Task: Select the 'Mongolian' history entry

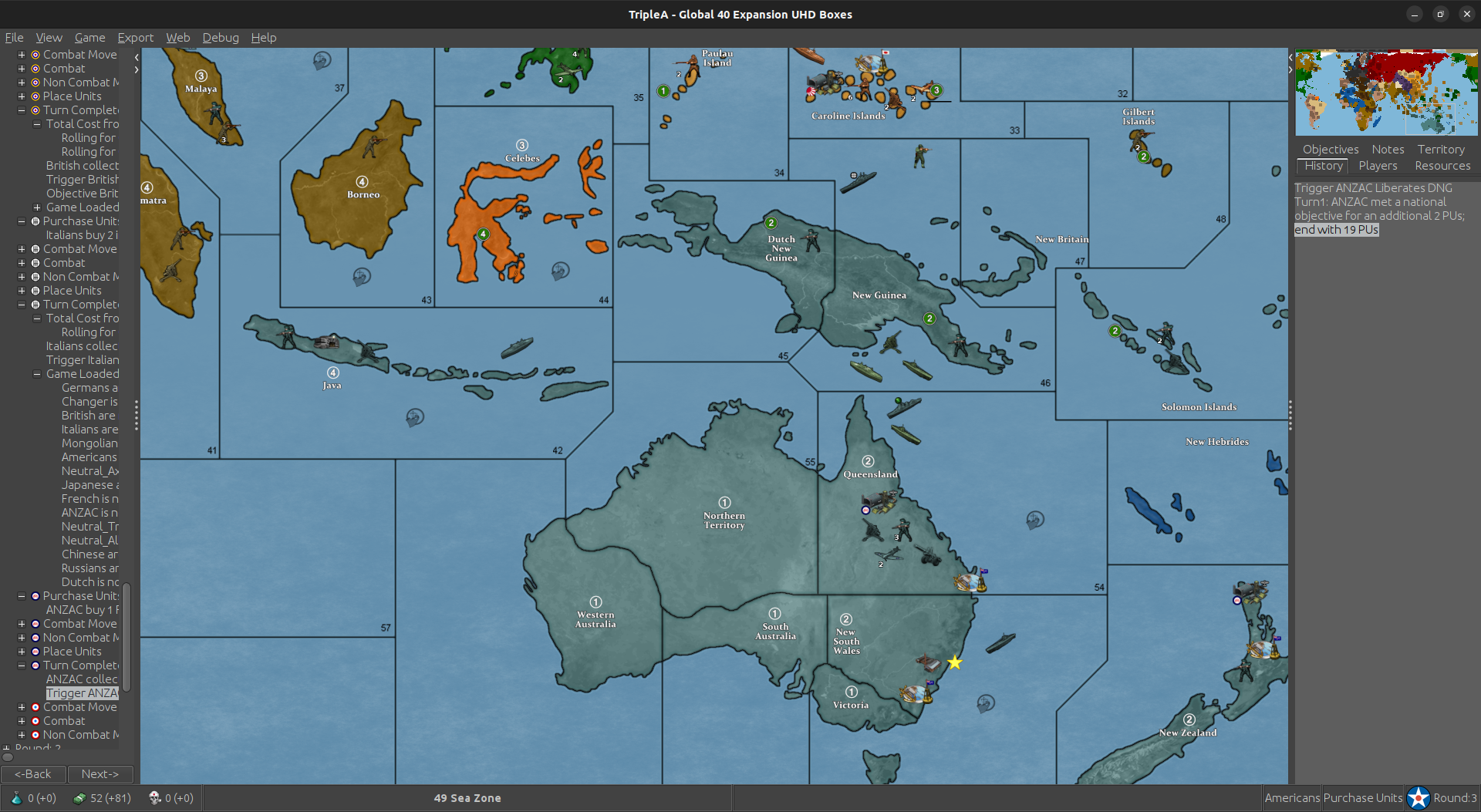Action: pyautogui.click(x=89, y=443)
